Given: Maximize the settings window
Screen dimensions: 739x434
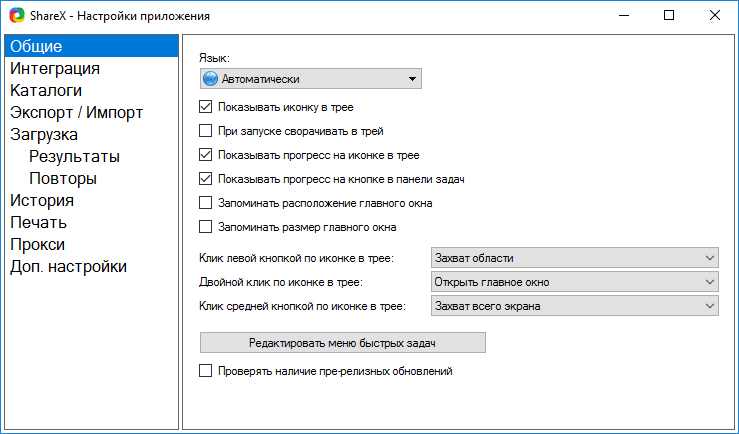Looking at the screenshot, I should (x=669, y=16).
